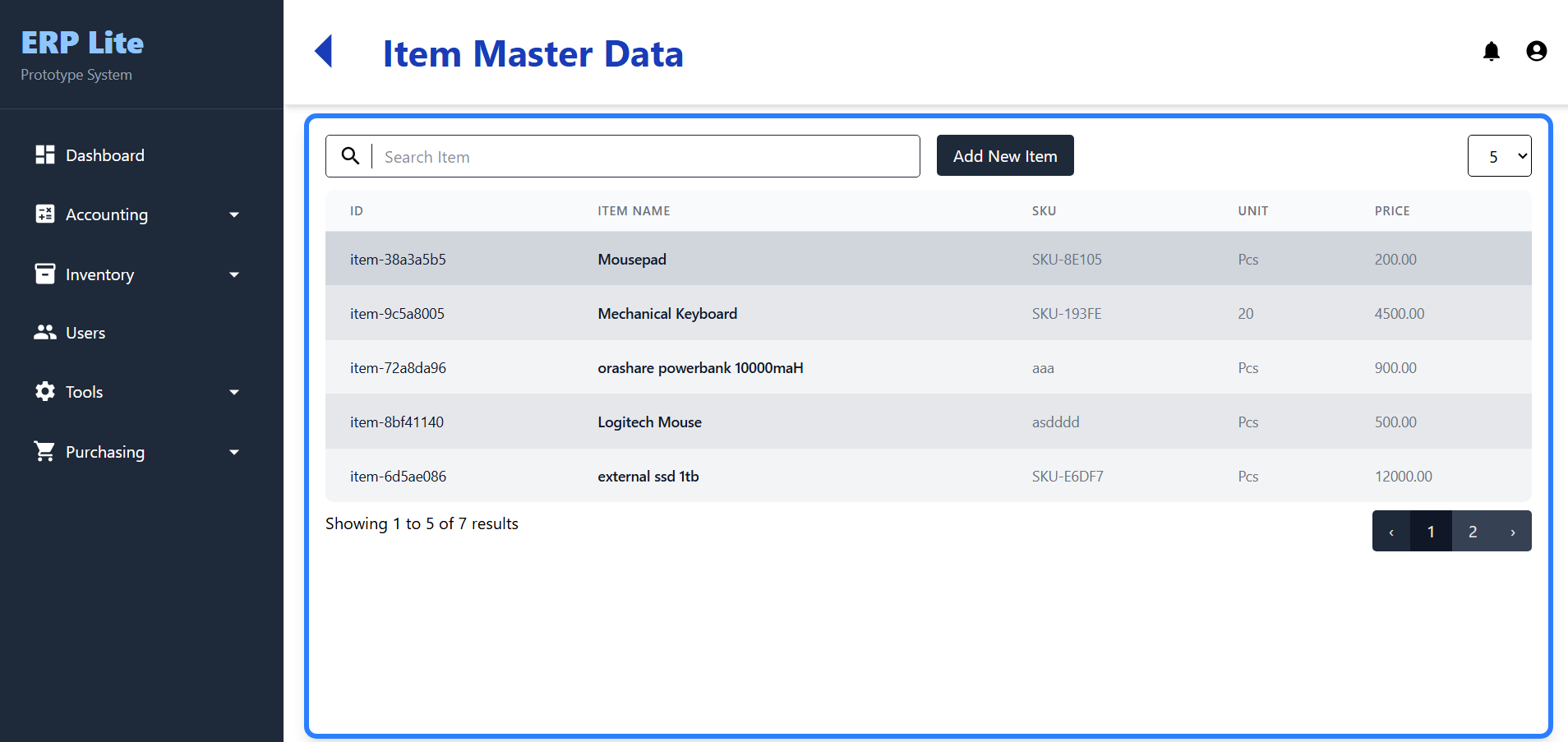
Task: Click the magnifier search icon
Action: coord(350,156)
